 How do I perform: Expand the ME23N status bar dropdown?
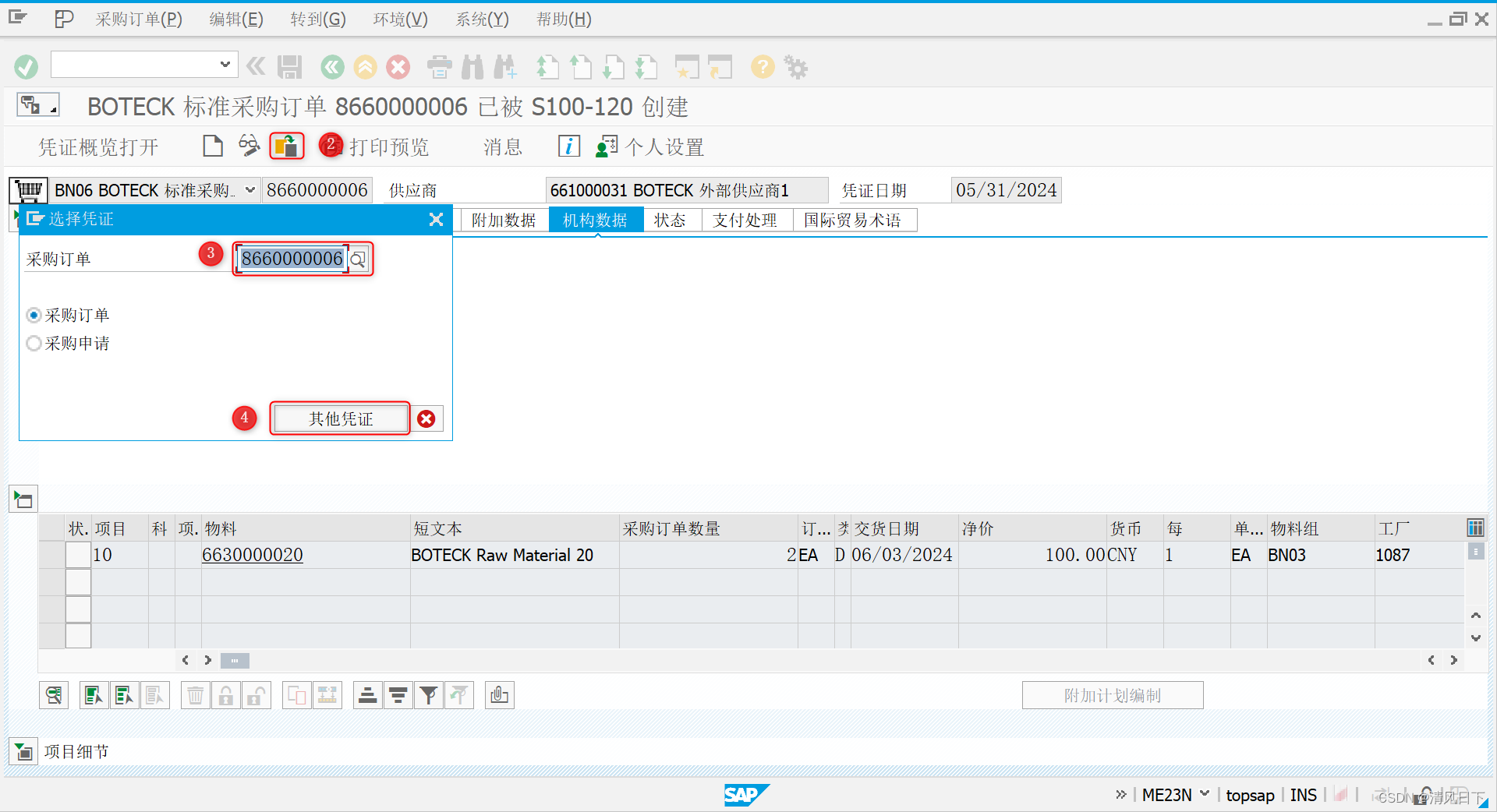(1205, 793)
